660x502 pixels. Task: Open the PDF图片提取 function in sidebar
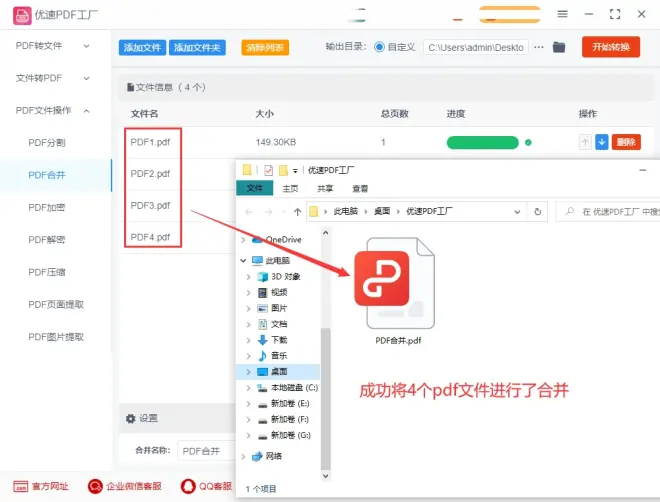coord(56,337)
